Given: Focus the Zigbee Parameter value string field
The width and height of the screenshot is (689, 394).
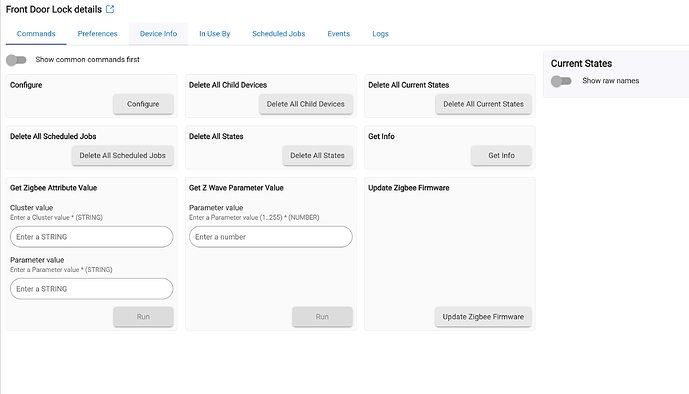Looking at the screenshot, I should (x=91, y=289).
